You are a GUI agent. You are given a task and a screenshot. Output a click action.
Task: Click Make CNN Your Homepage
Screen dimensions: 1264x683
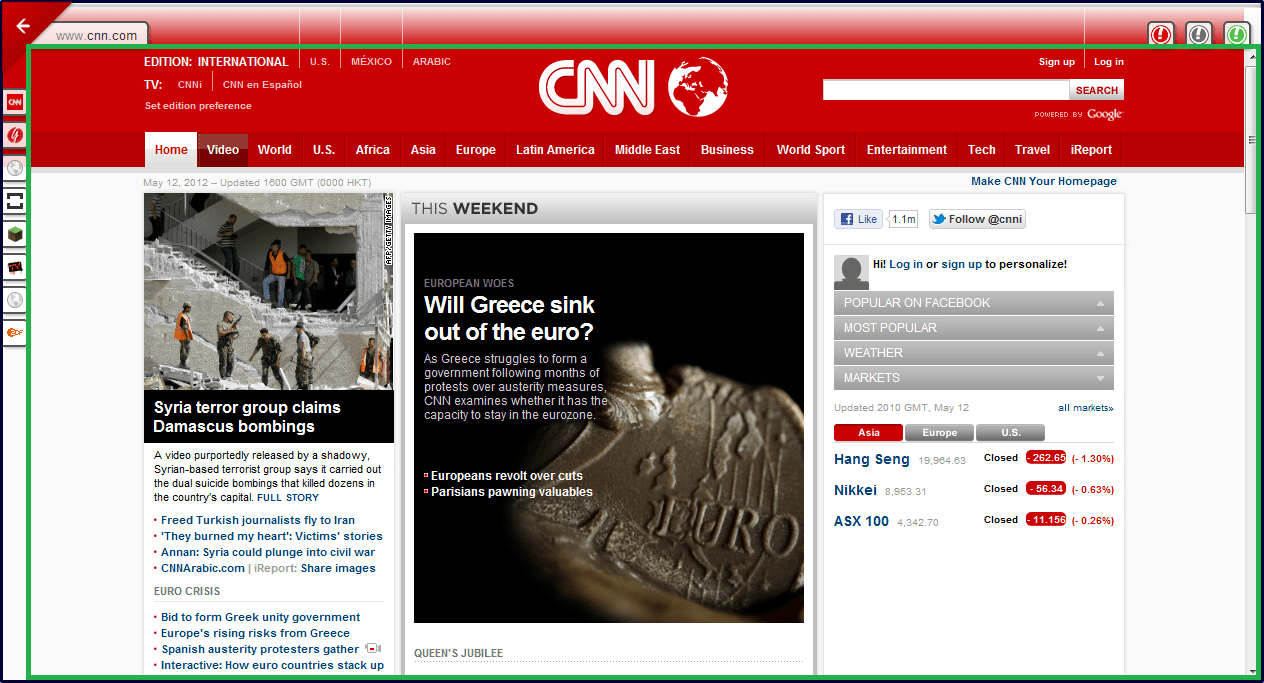click(x=1044, y=181)
